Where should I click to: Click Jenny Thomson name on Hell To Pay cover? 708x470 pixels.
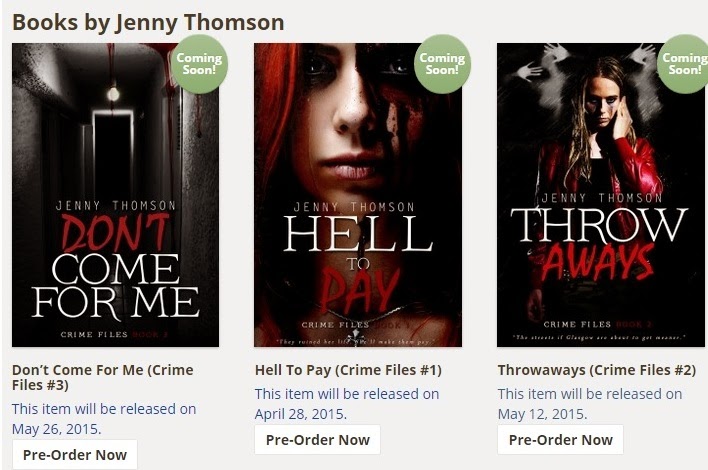pyautogui.click(x=354, y=207)
